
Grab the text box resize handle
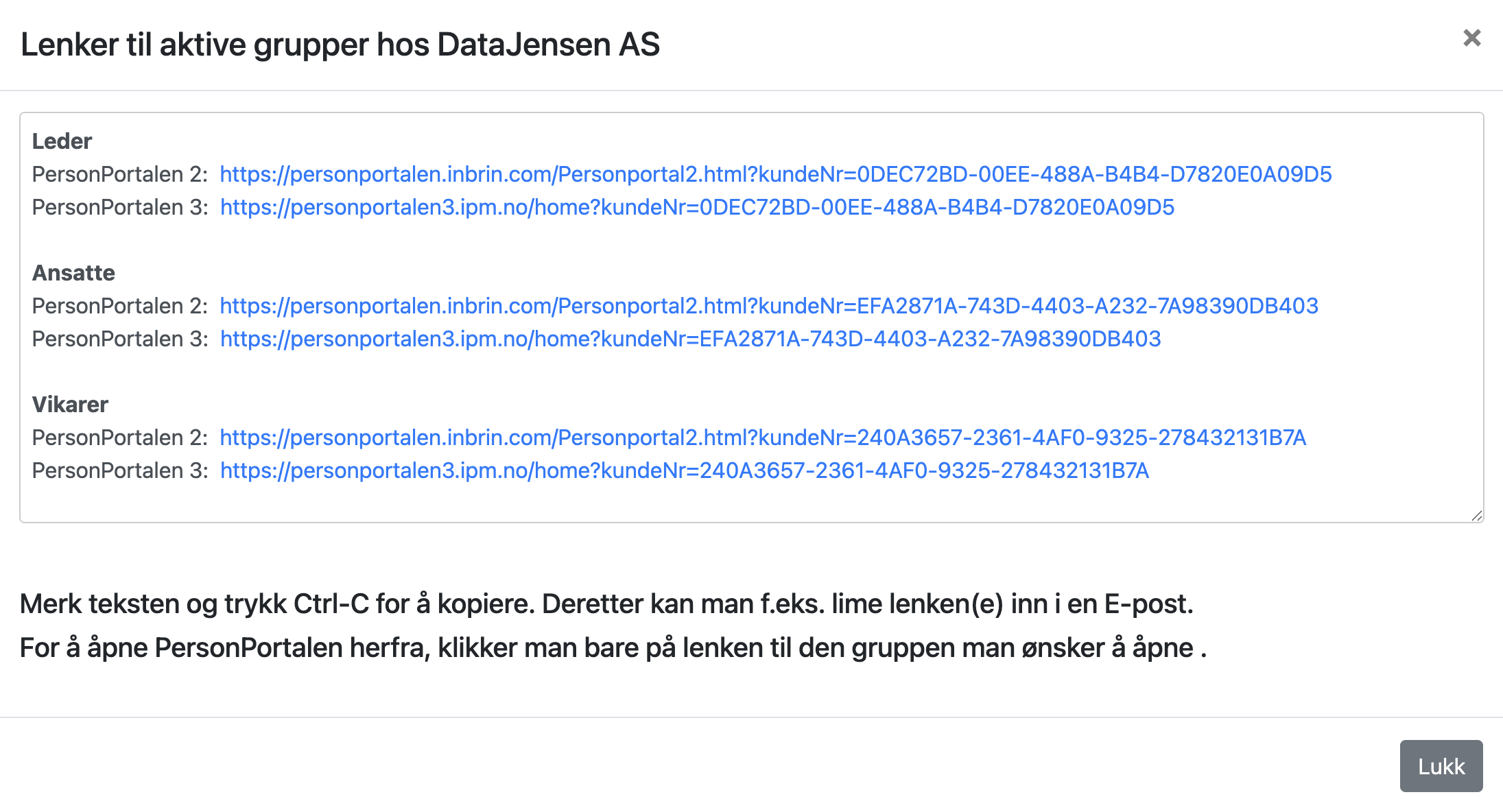click(1476, 516)
